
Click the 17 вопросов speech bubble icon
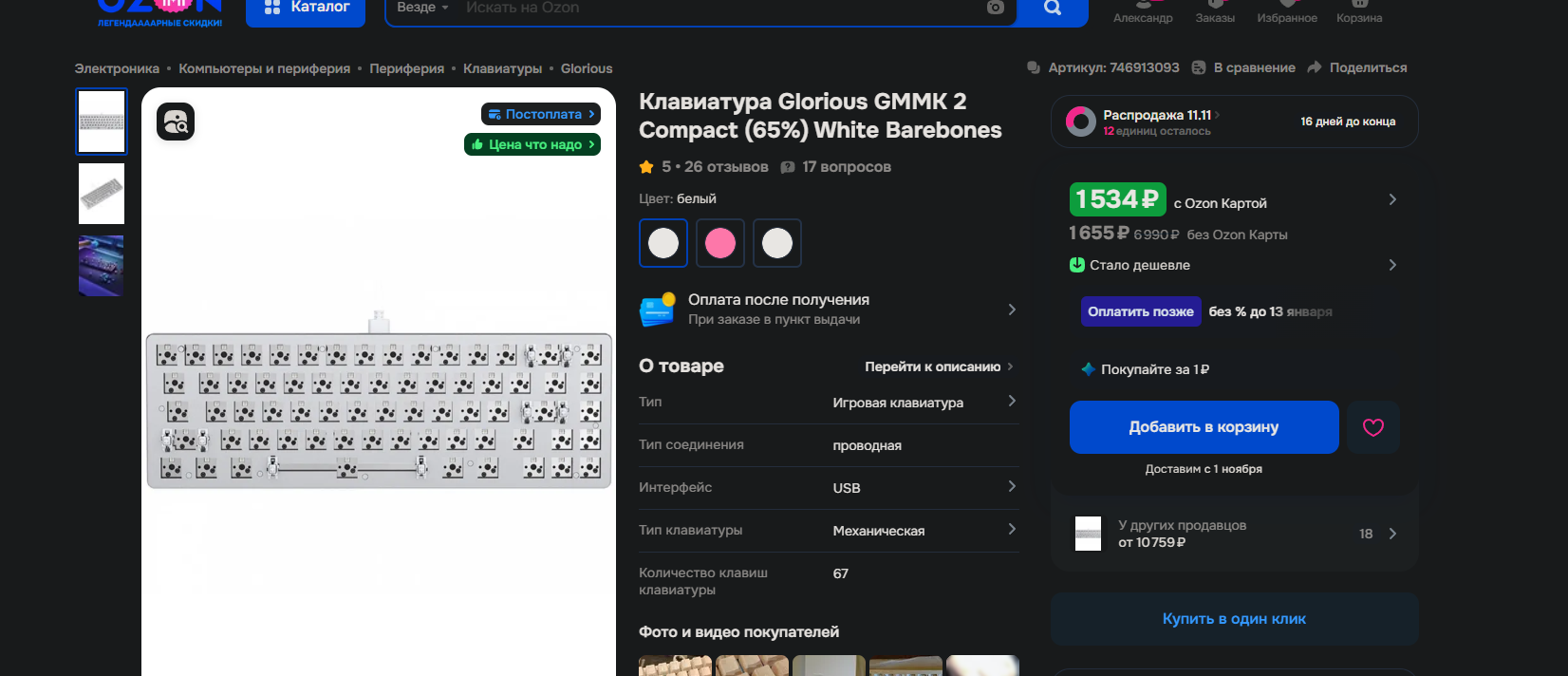pos(788,167)
